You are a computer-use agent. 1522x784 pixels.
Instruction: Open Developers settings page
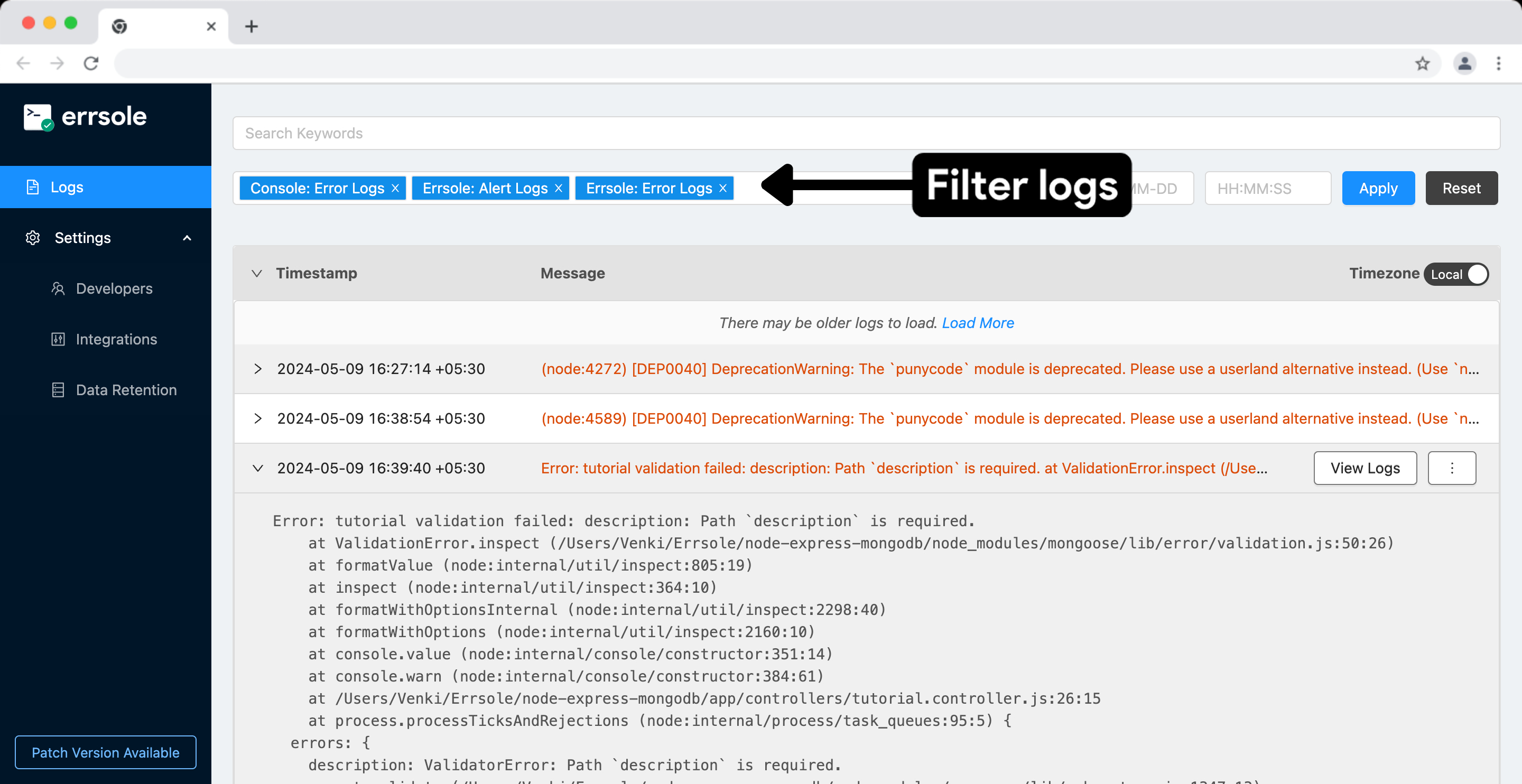point(114,289)
